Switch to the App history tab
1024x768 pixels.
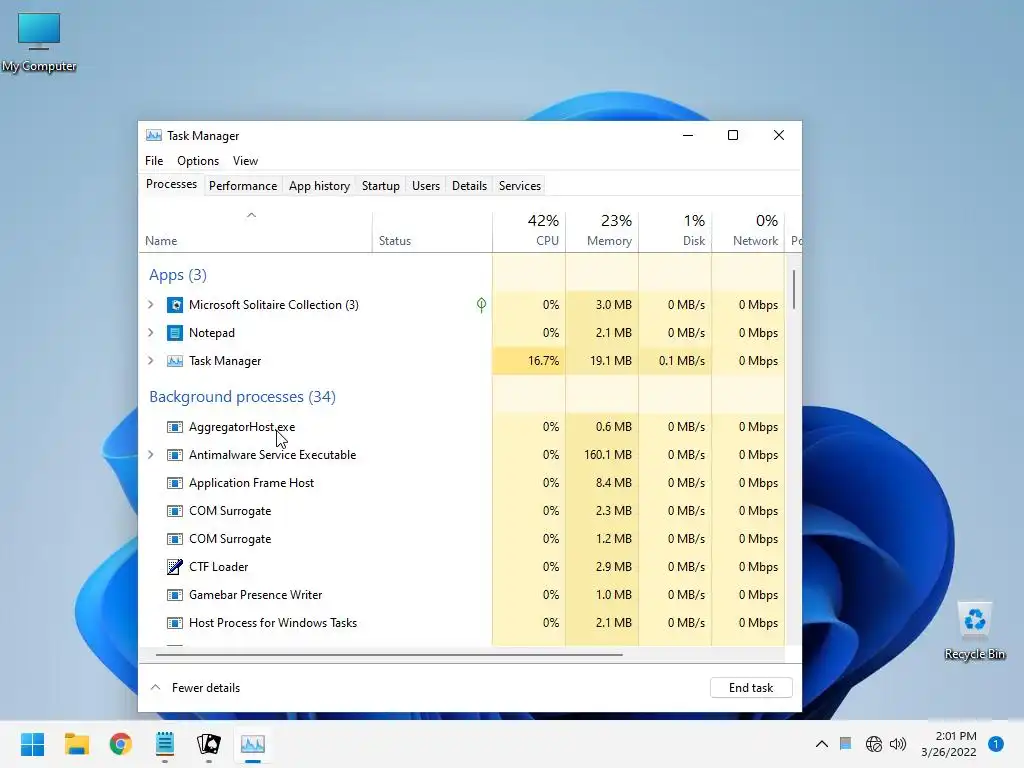(319, 186)
